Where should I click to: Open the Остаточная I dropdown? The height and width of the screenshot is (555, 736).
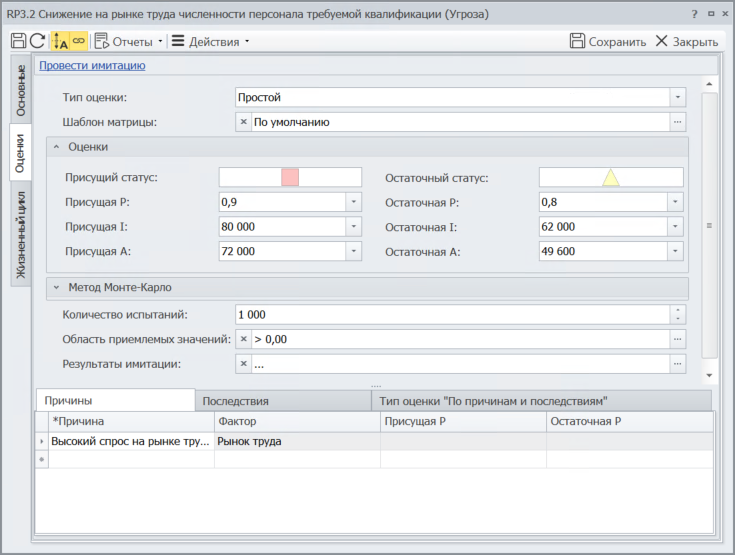point(677,227)
